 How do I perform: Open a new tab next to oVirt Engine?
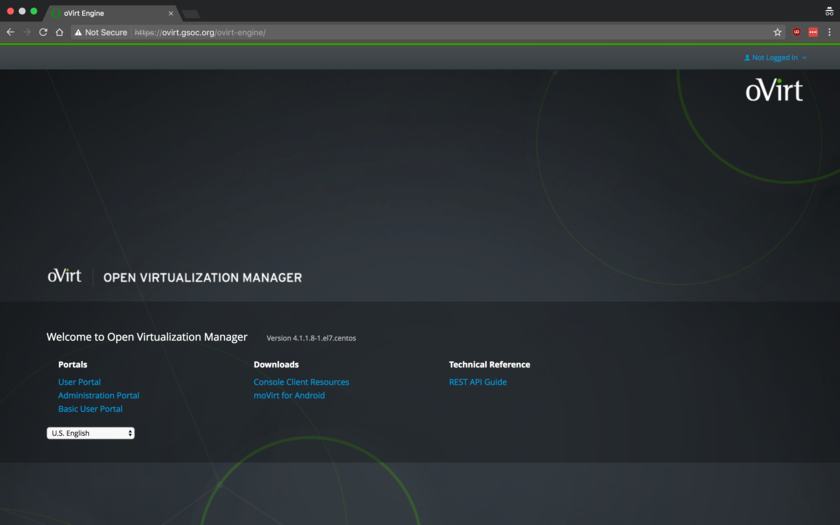click(x=191, y=14)
